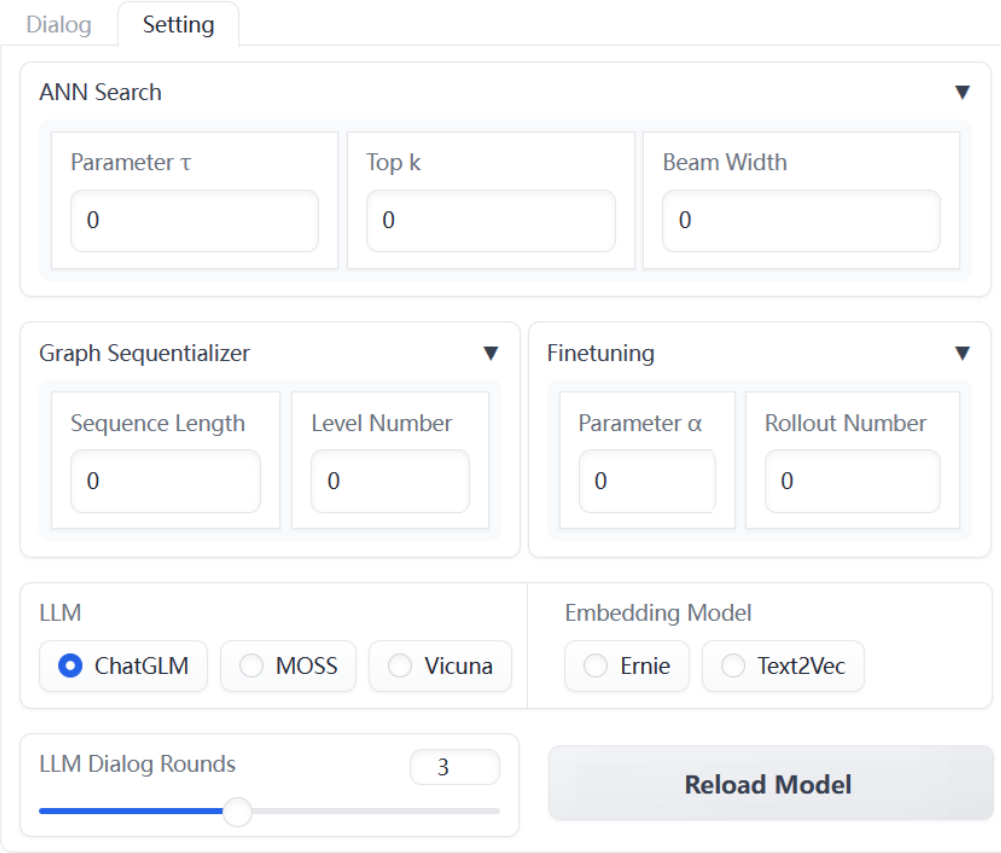Image resolution: width=1001 pixels, height=853 pixels.
Task: Collapse the Graph Sequentializer section arrow
Action: pyautogui.click(x=490, y=353)
